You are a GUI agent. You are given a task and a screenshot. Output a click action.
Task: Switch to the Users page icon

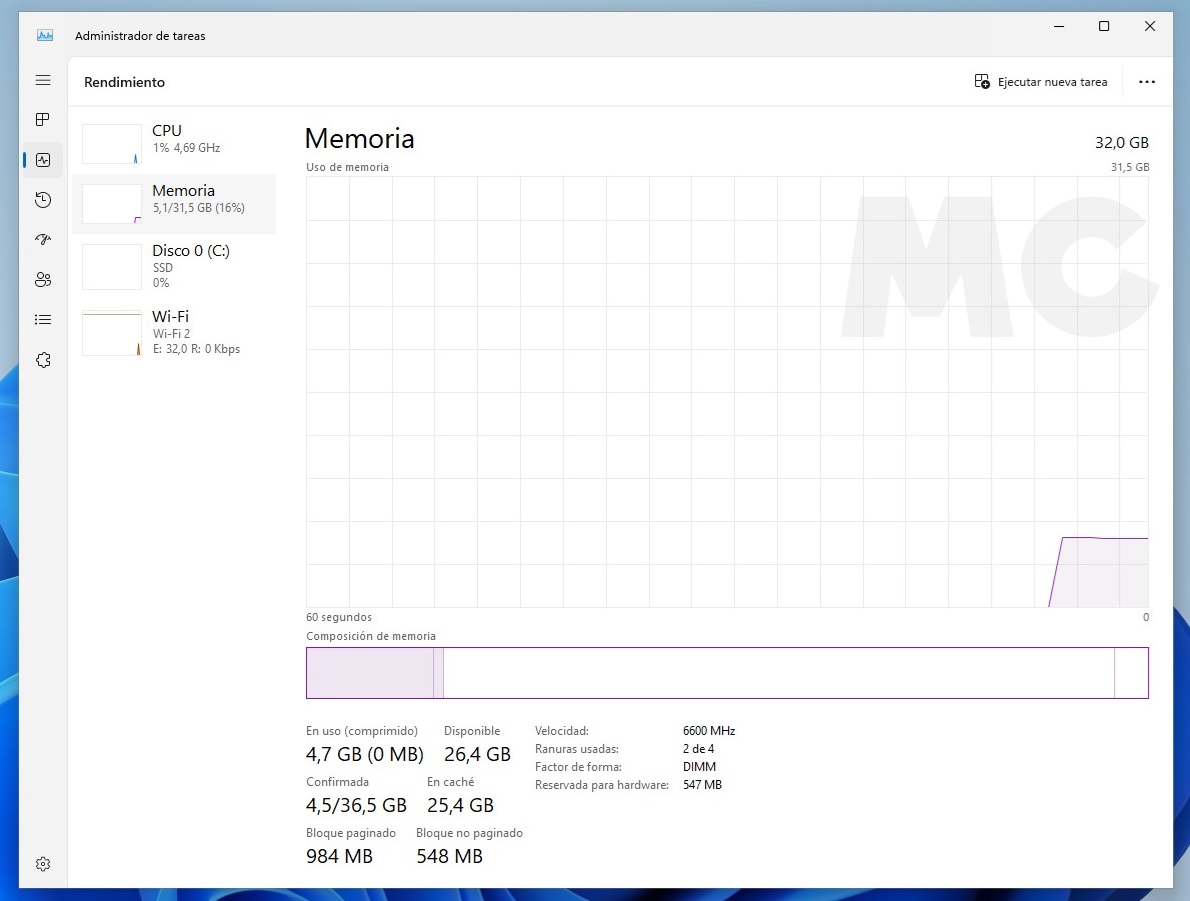pos(43,280)
